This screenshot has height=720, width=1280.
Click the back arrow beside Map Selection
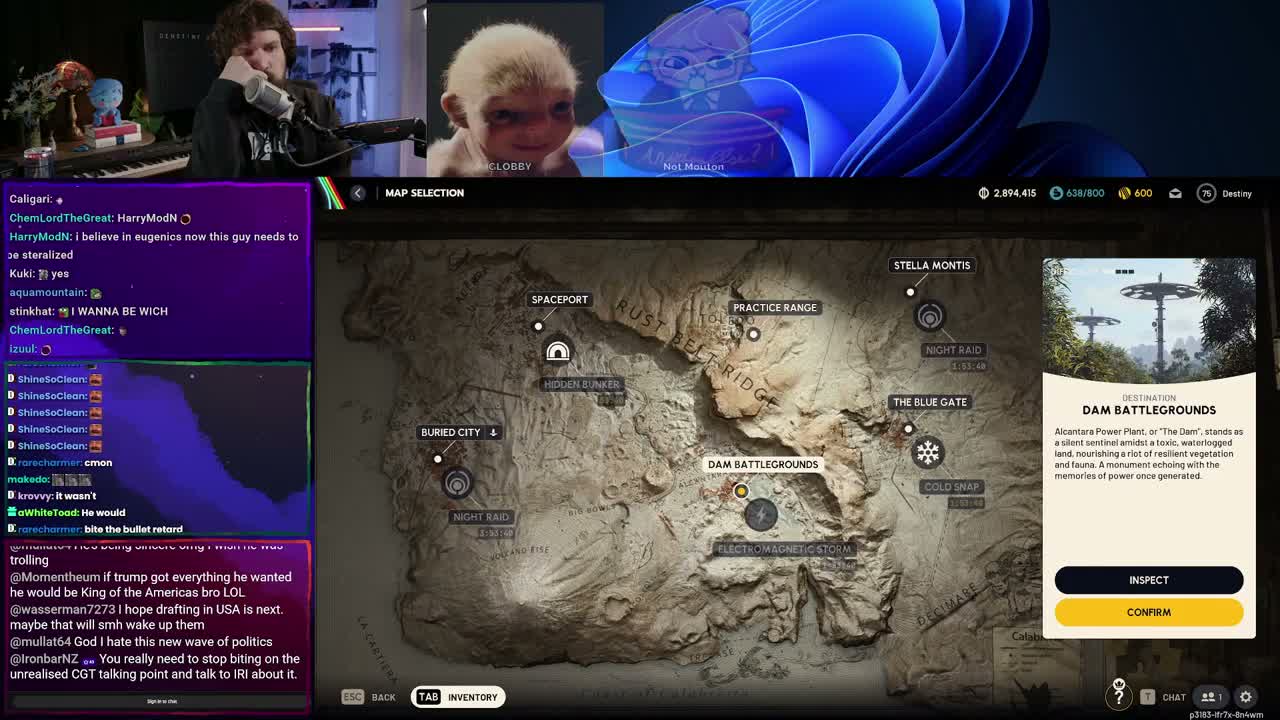(358, 193)
